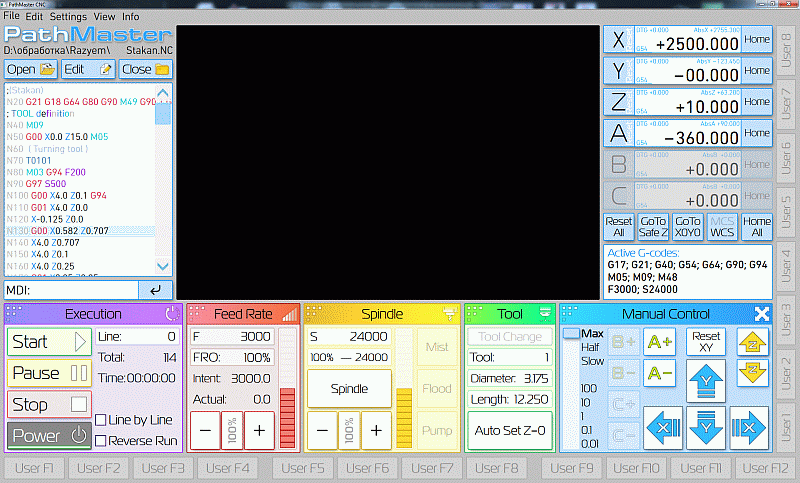Open the Settings menu
The height and width of the screenshot is (483, 800).
(68, 16)
